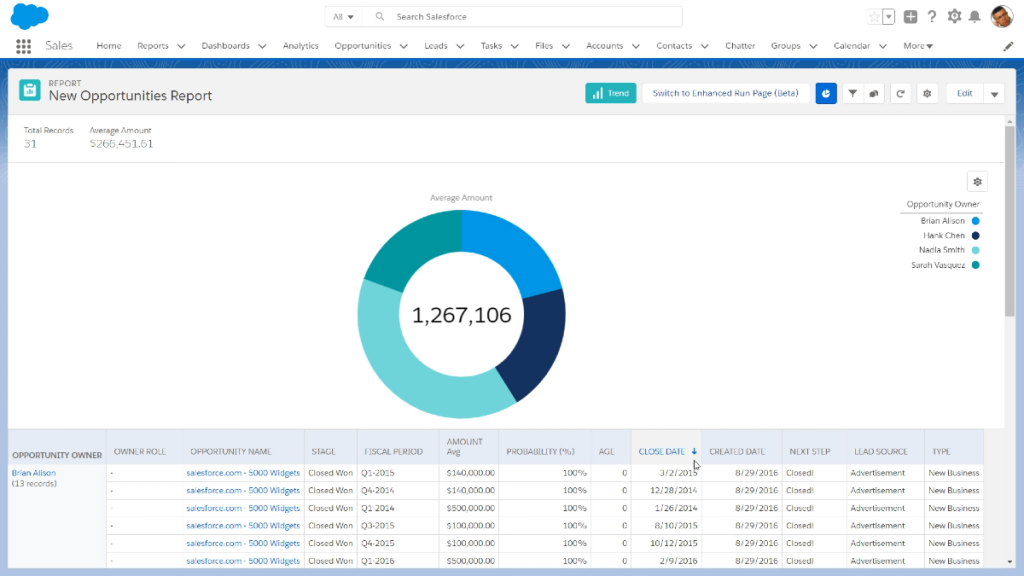Toggle the chart display button

pos(826,93)
